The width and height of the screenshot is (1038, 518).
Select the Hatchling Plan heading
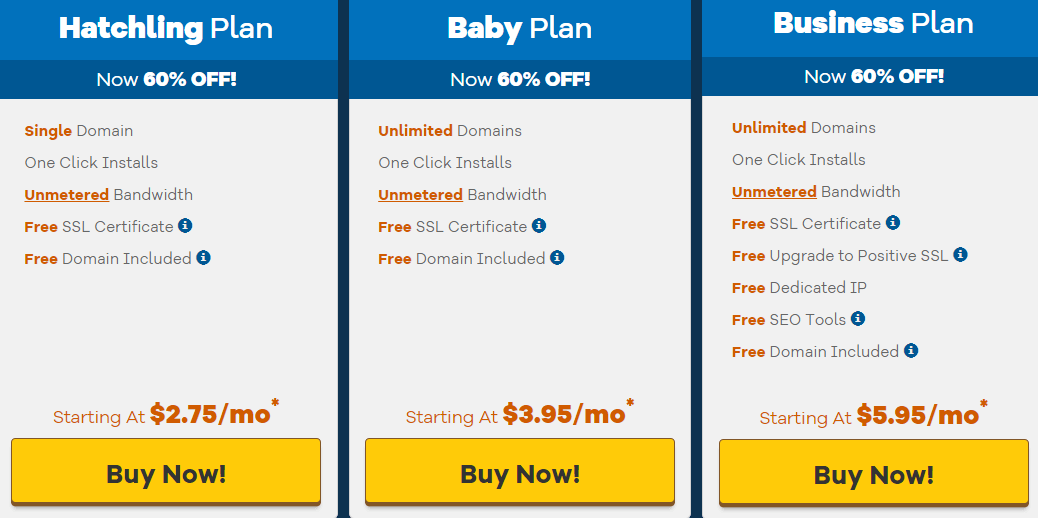pos(165,29)
